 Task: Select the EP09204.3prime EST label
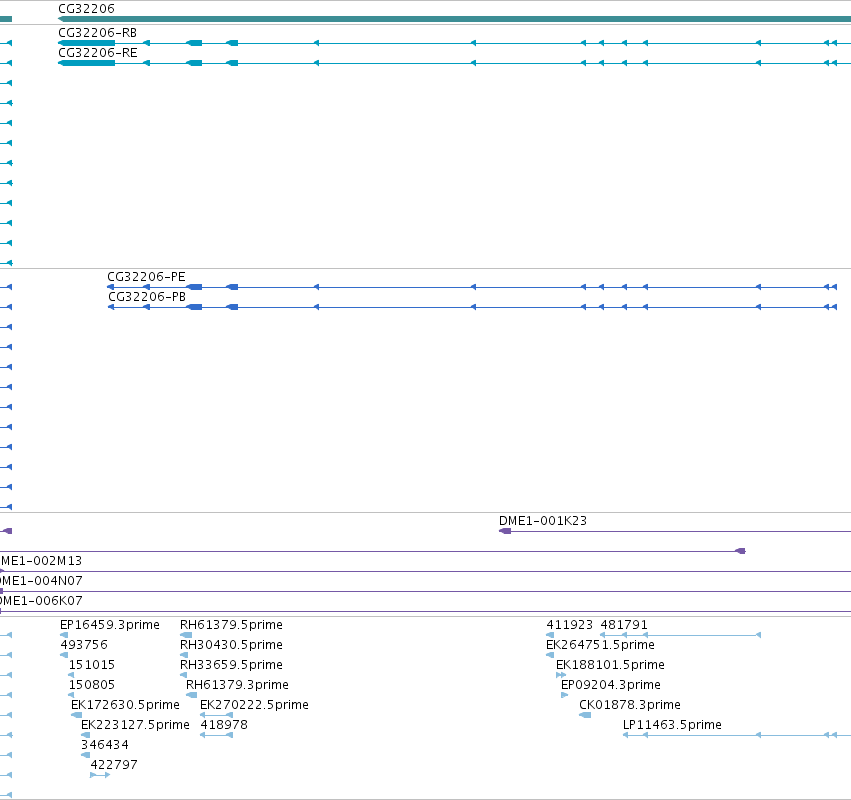pos(611,685)
